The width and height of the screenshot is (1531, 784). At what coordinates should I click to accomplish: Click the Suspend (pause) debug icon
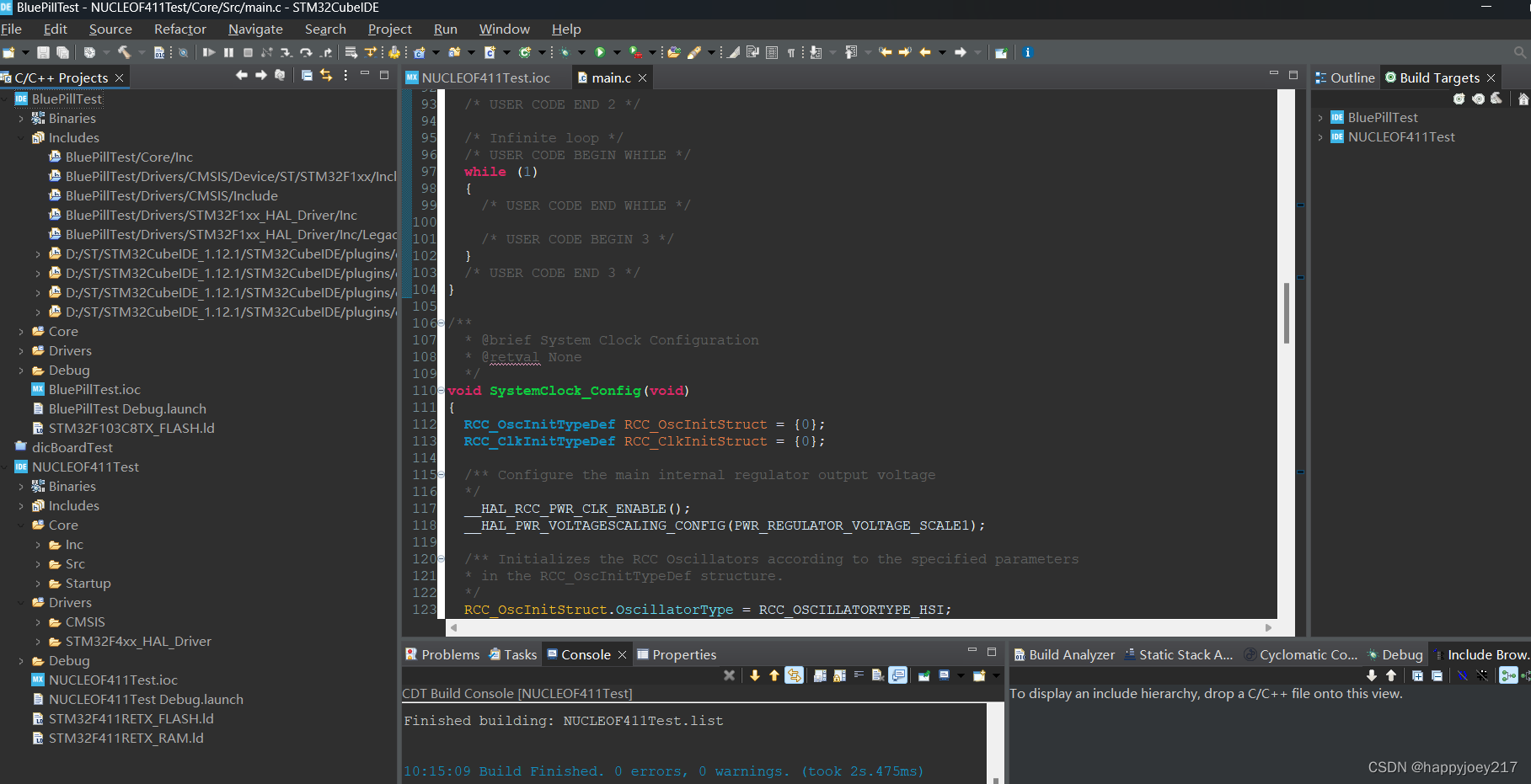click(x=228, y=52)
